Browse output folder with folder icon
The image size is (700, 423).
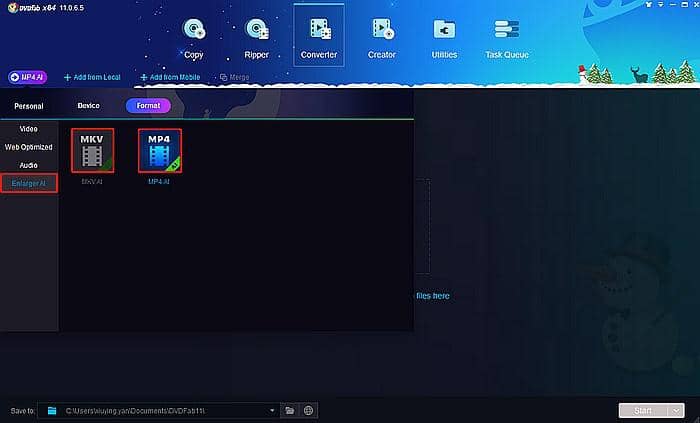pyautogui.click(x=290, y=411)
